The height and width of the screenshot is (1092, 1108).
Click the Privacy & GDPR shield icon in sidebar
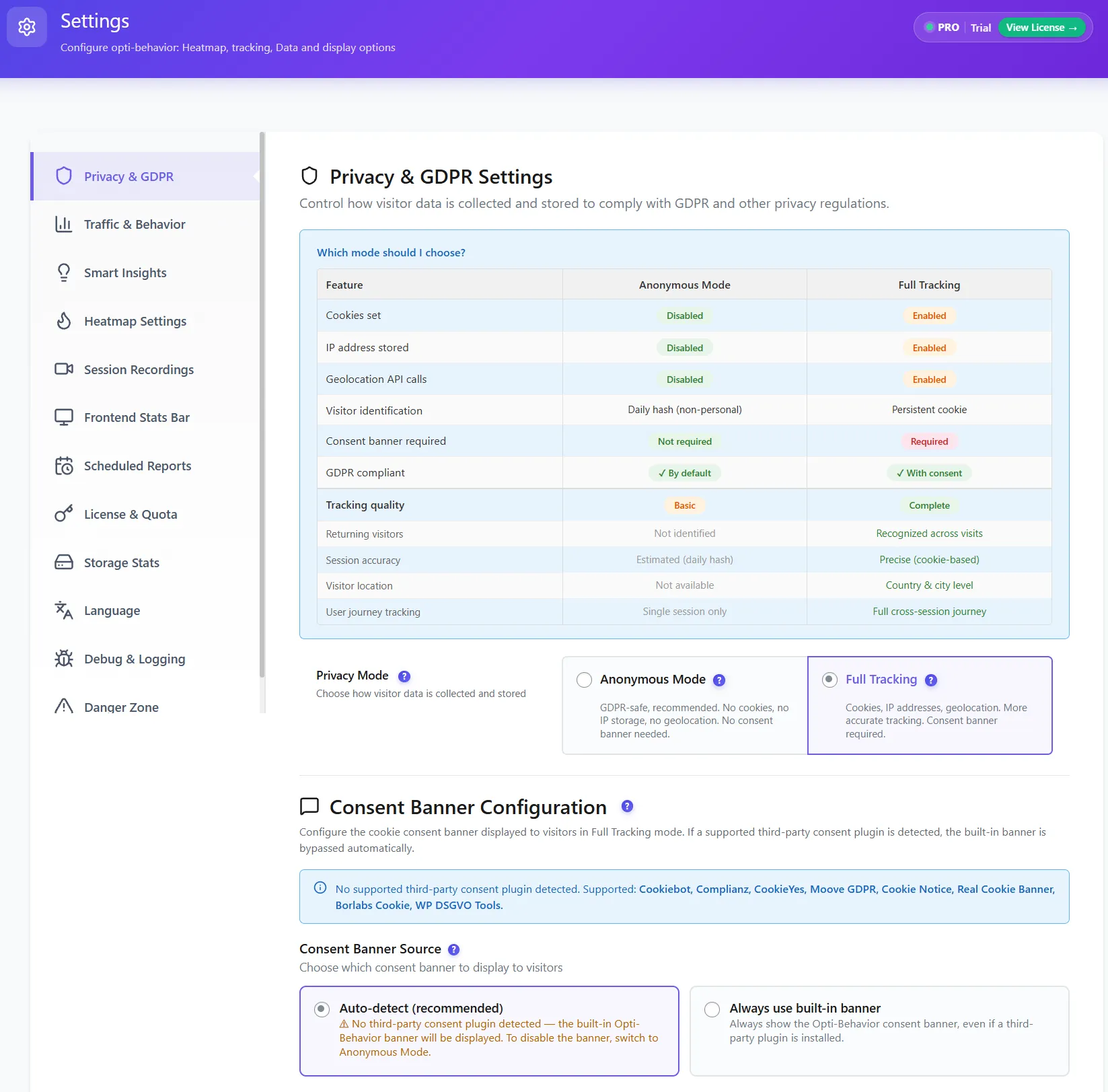point(64,176)
